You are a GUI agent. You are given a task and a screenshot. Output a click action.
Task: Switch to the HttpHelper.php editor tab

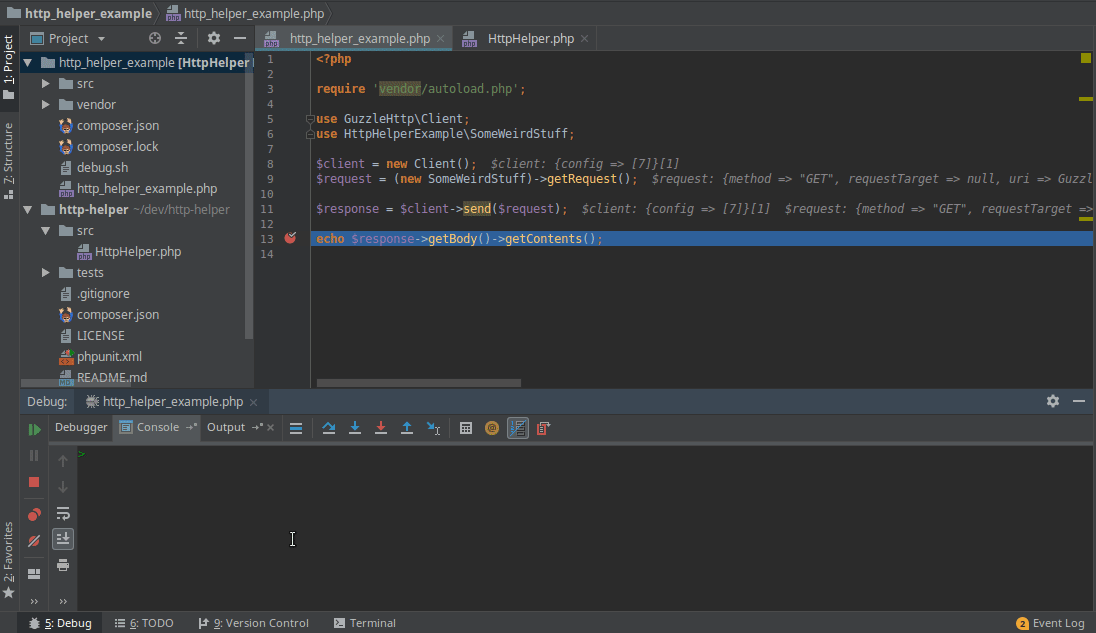coord(530,39)
